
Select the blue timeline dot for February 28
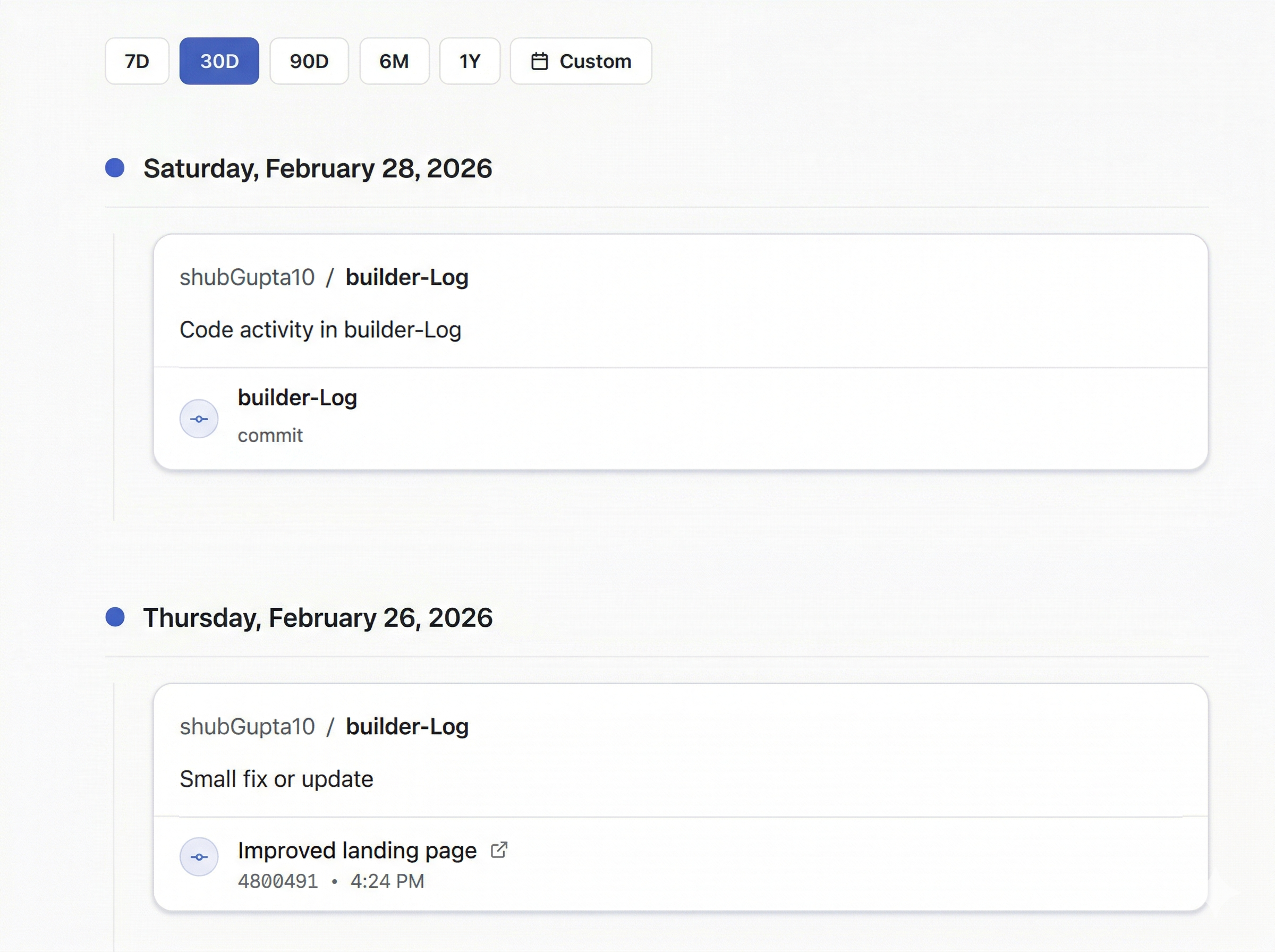(x=116, y=168)
